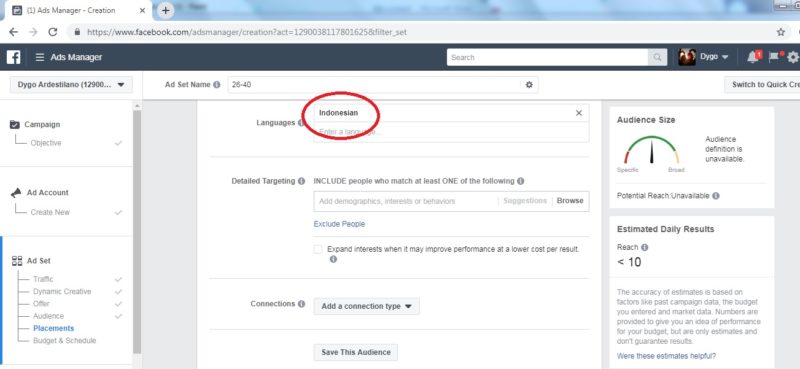Click Suggestions in detailed targeting
800x369 pixels.
coord(525,201)
